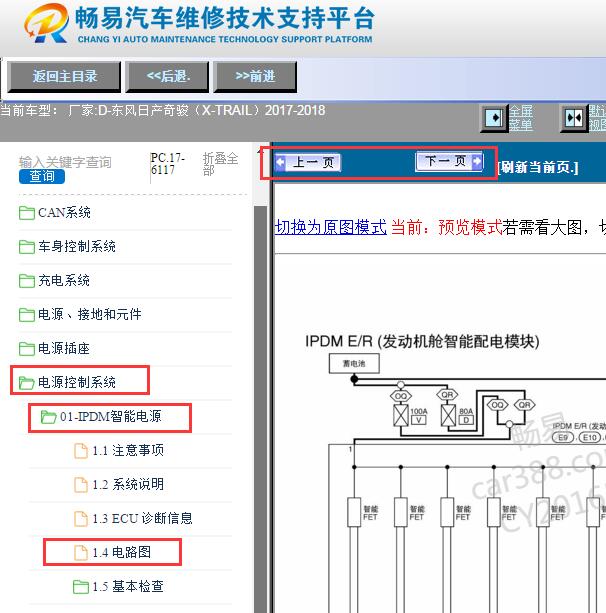Open the 1.2 系统说明 document
The height and width of the screenshot is (613, 606).
click(x=128, y=484)
